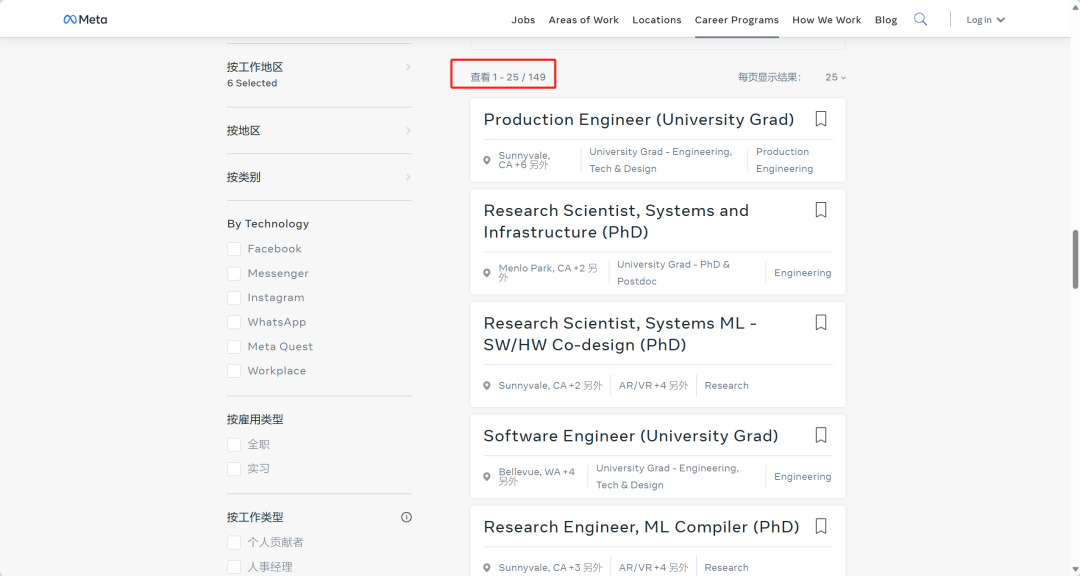Bookmark the Production Engineer (University Grad) job

point(820,119)
